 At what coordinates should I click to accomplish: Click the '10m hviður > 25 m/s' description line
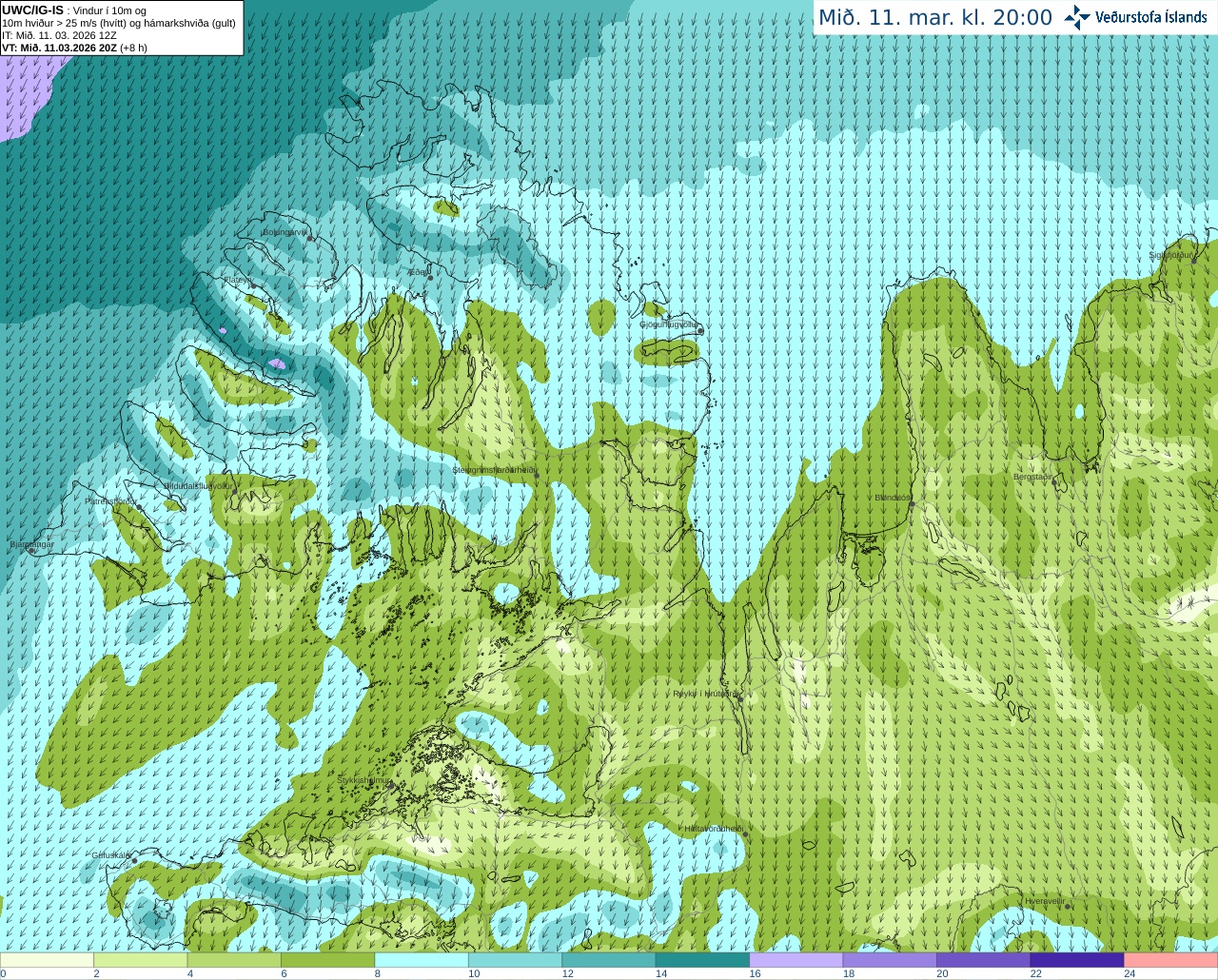coord(119,23)
